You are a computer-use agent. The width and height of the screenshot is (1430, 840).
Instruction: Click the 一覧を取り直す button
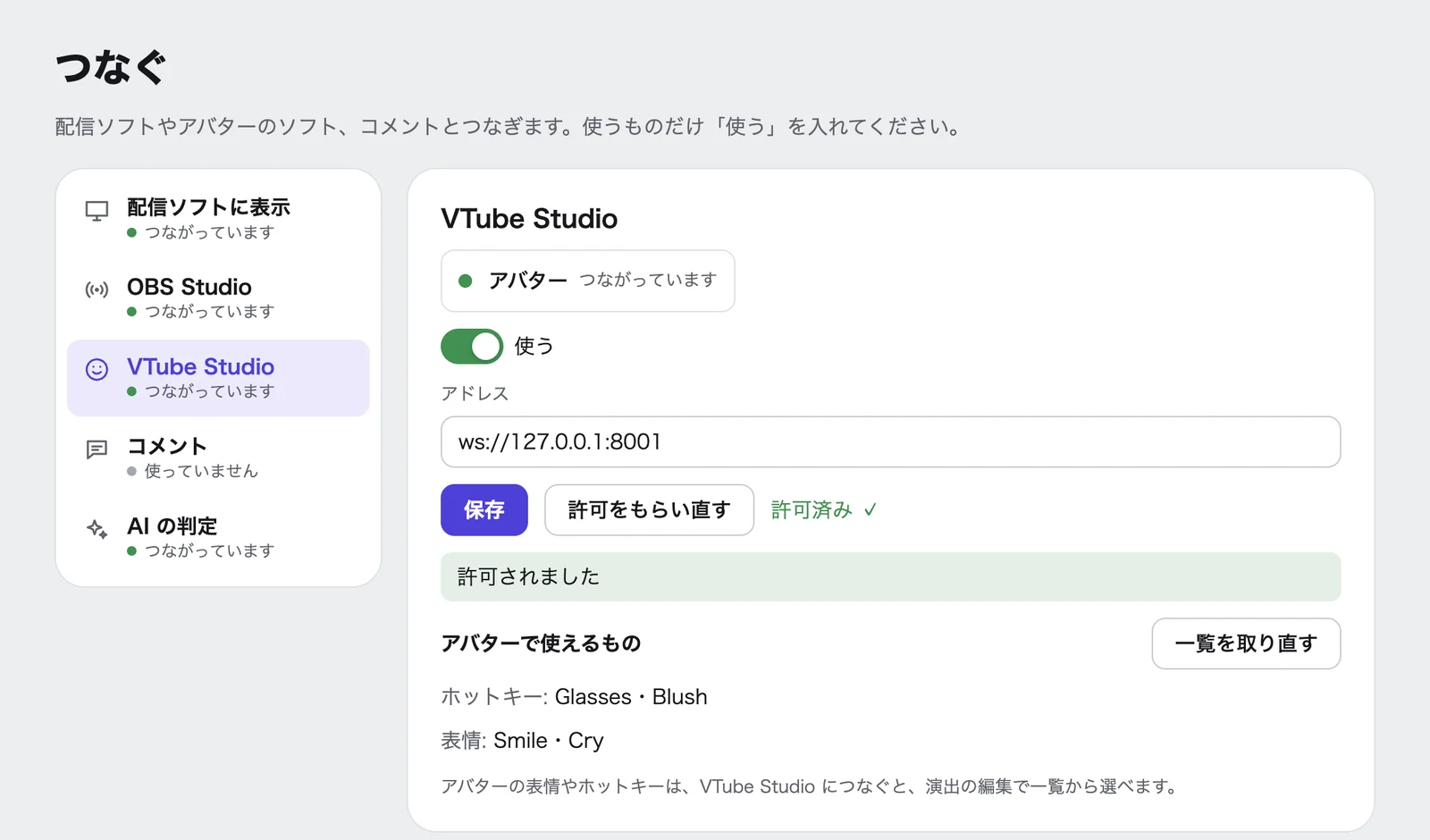click(1246, 643)
